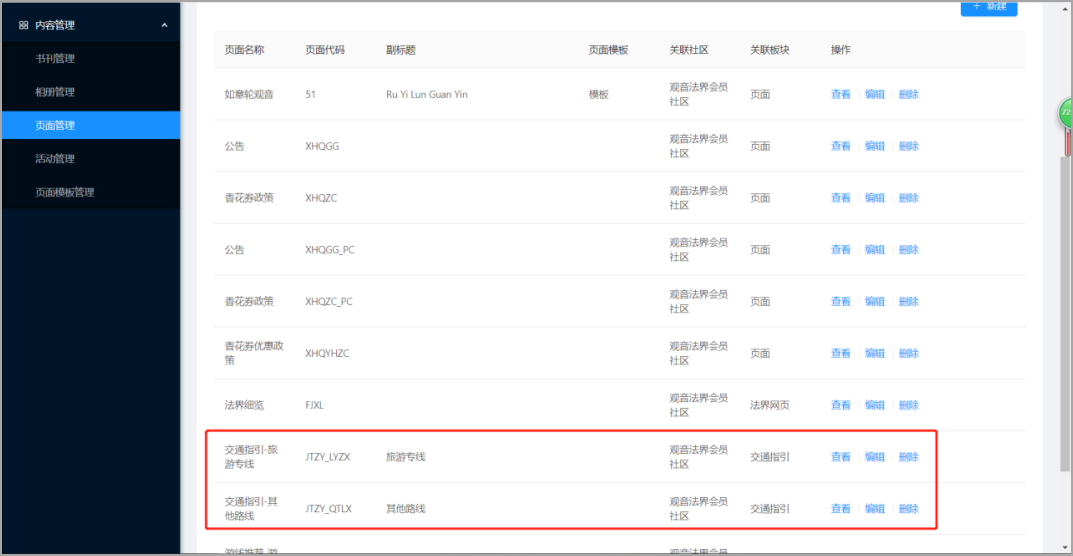
Task: View the 香花券优惠政策 row
Action: (x=840, y=353)
